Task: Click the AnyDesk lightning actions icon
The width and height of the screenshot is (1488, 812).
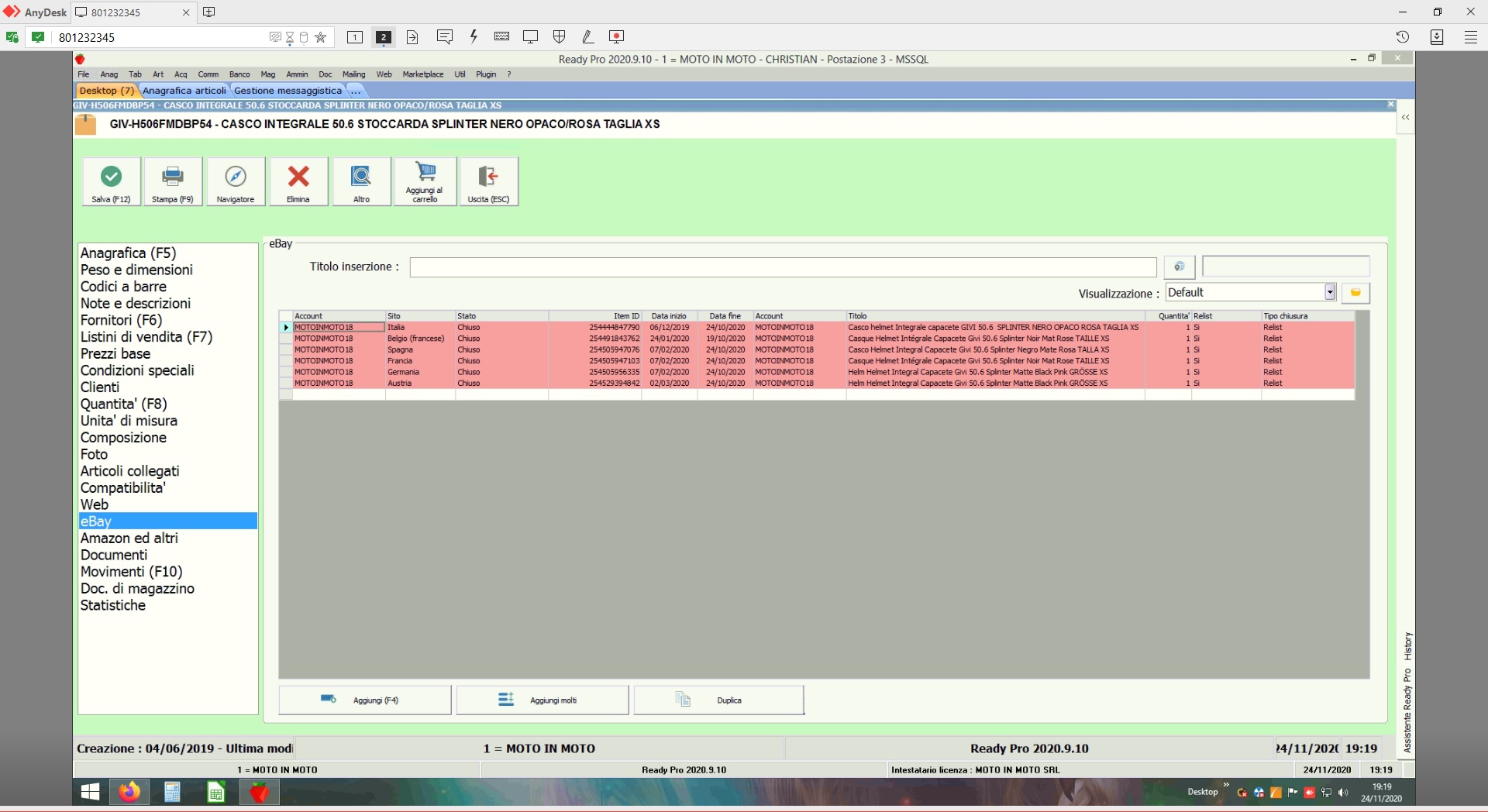Action: coord(474,36)
